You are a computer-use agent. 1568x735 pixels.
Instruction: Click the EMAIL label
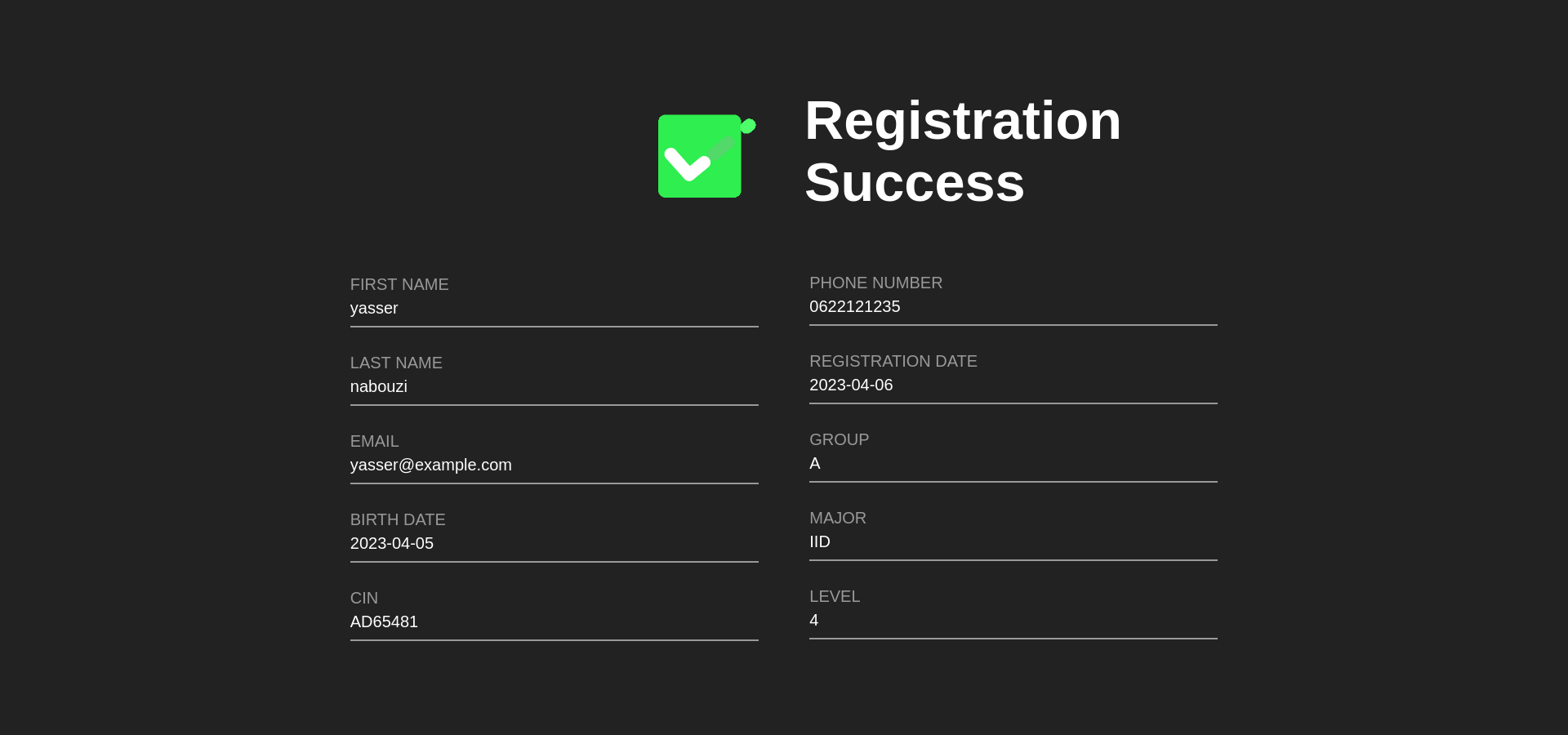click(374, 442)
